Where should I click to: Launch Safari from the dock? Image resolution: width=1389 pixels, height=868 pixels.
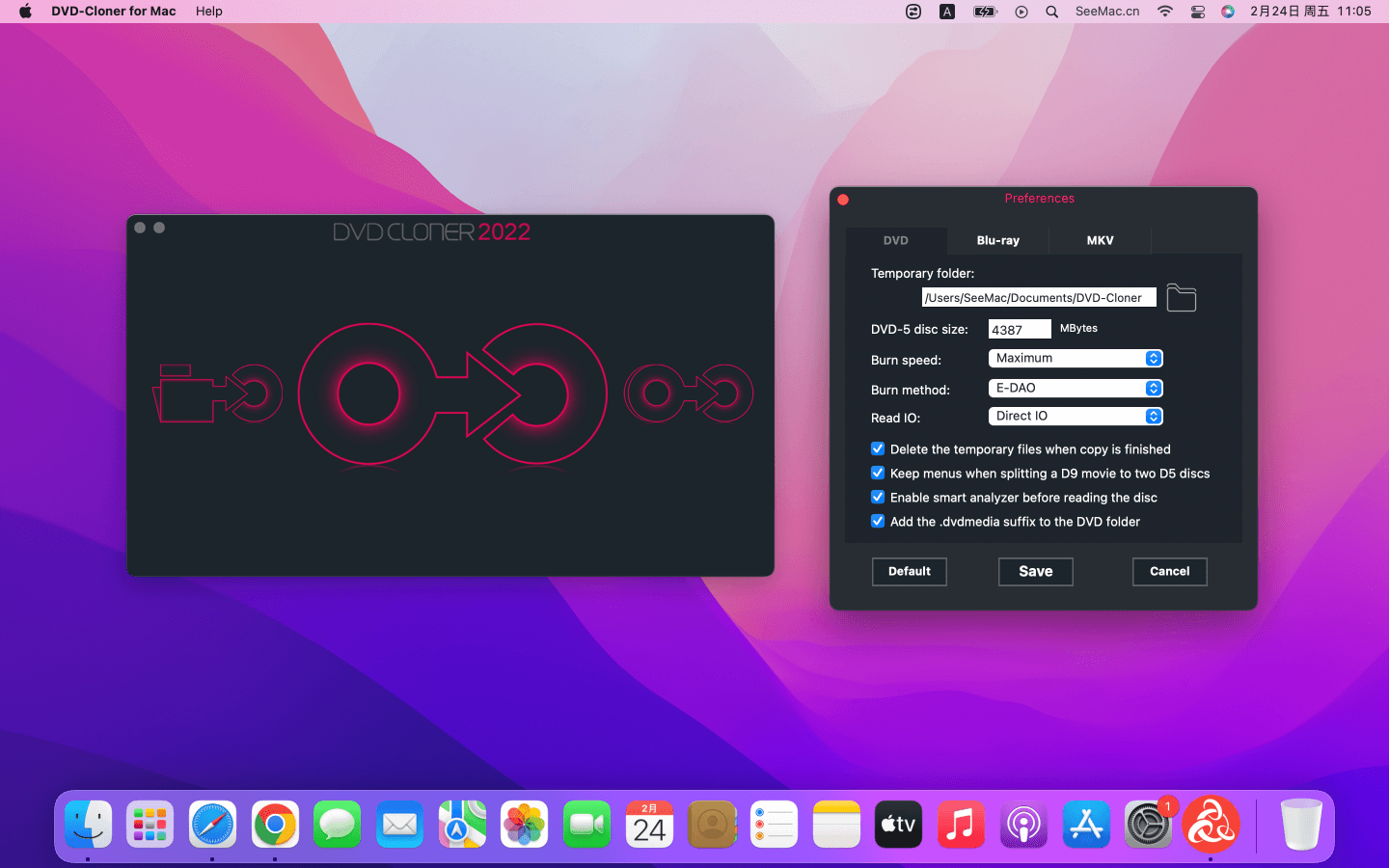(x=212, y=826)
